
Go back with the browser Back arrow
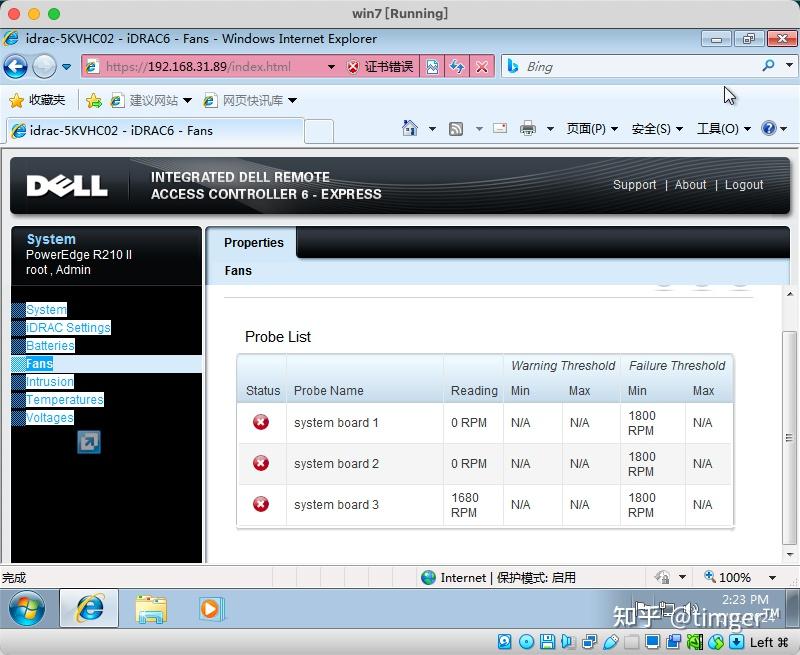point(15,66)
